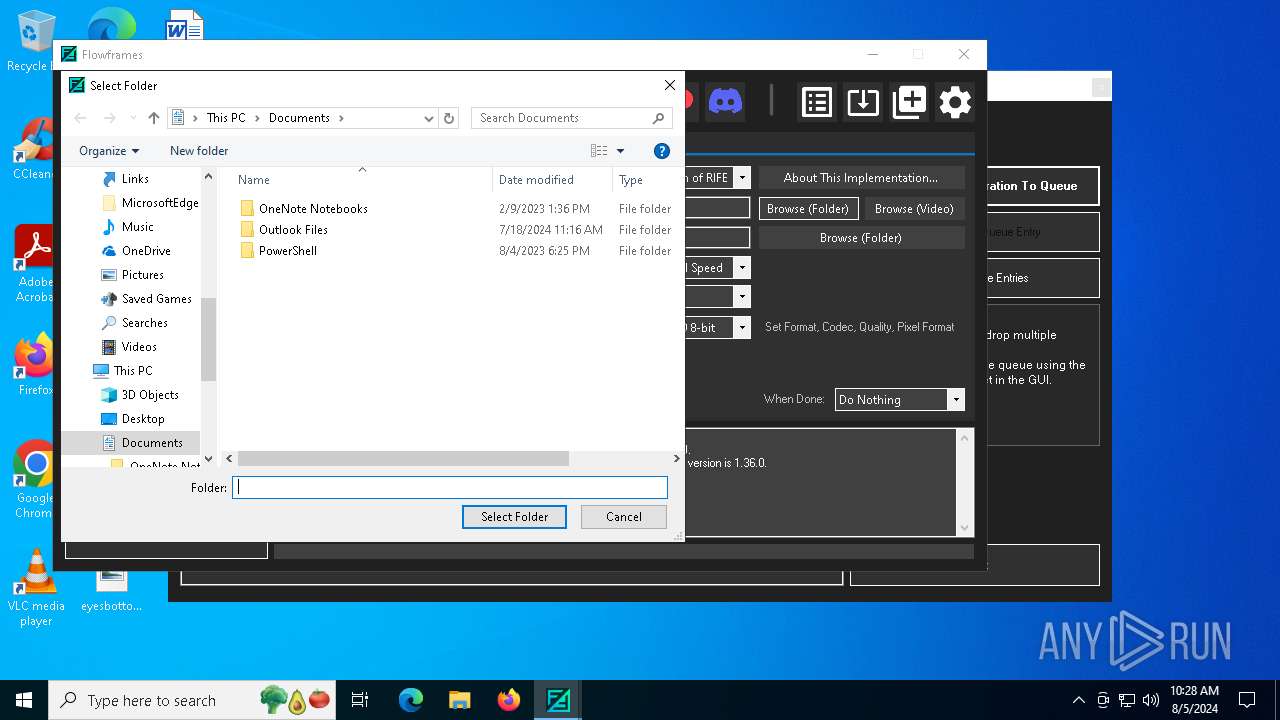Refresh the Documents folder listing
The width and height of the screenshot is (1280, 720).
tap(449, 118)
